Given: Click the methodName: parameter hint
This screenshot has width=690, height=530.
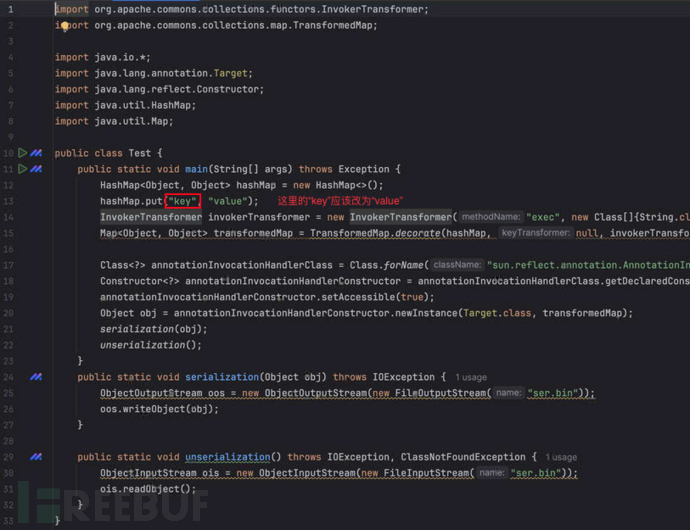Looking at the screenshot, I should pyautogui.click(x=491, y=217).
